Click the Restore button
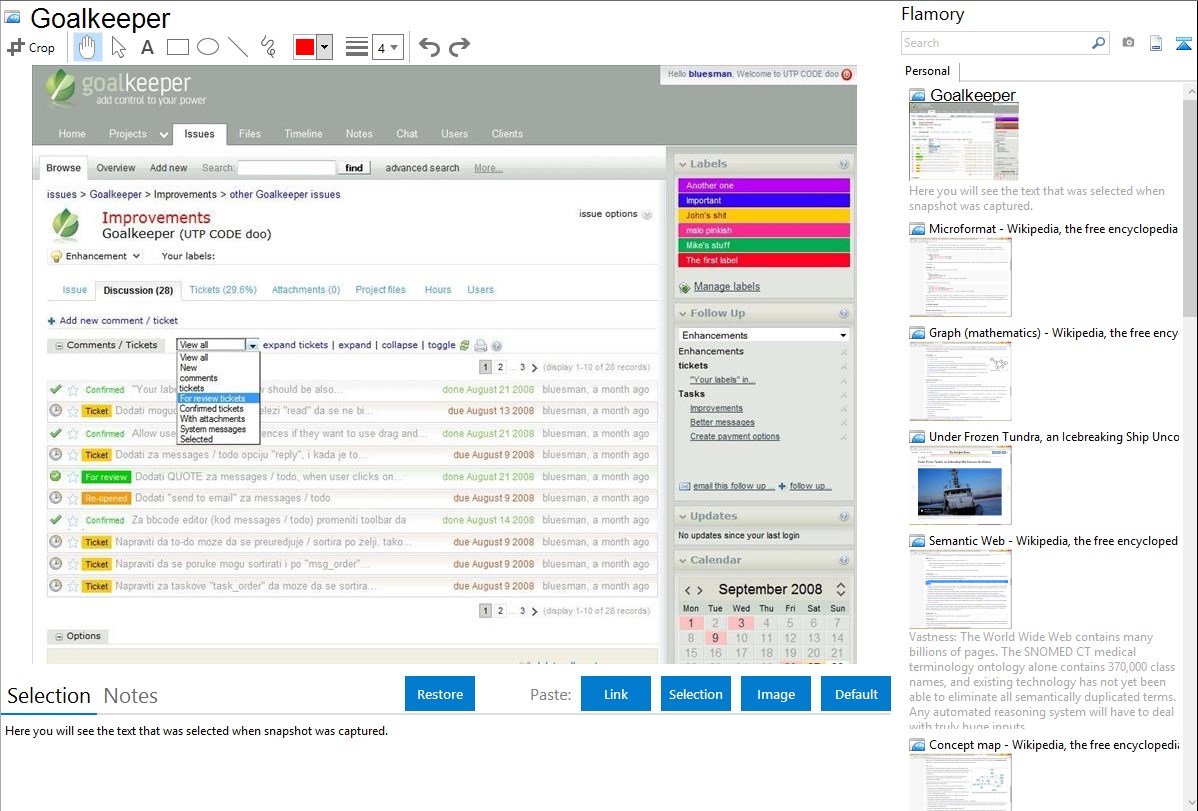Screen dimensions: 1198x811 [x=440, y=694]
